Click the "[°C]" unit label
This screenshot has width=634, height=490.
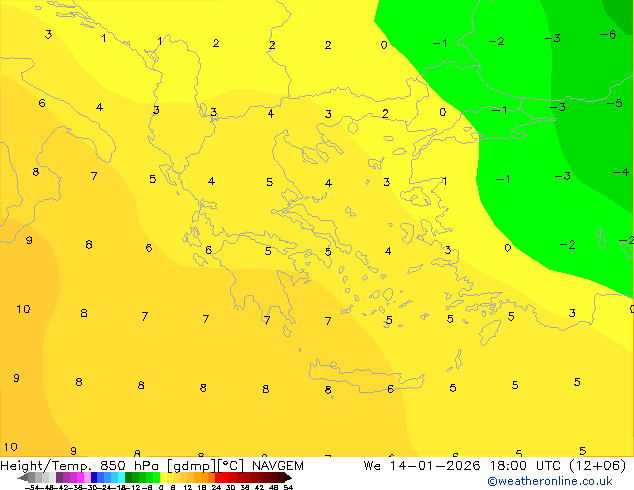pyautogui.click(x=231, y=466)
